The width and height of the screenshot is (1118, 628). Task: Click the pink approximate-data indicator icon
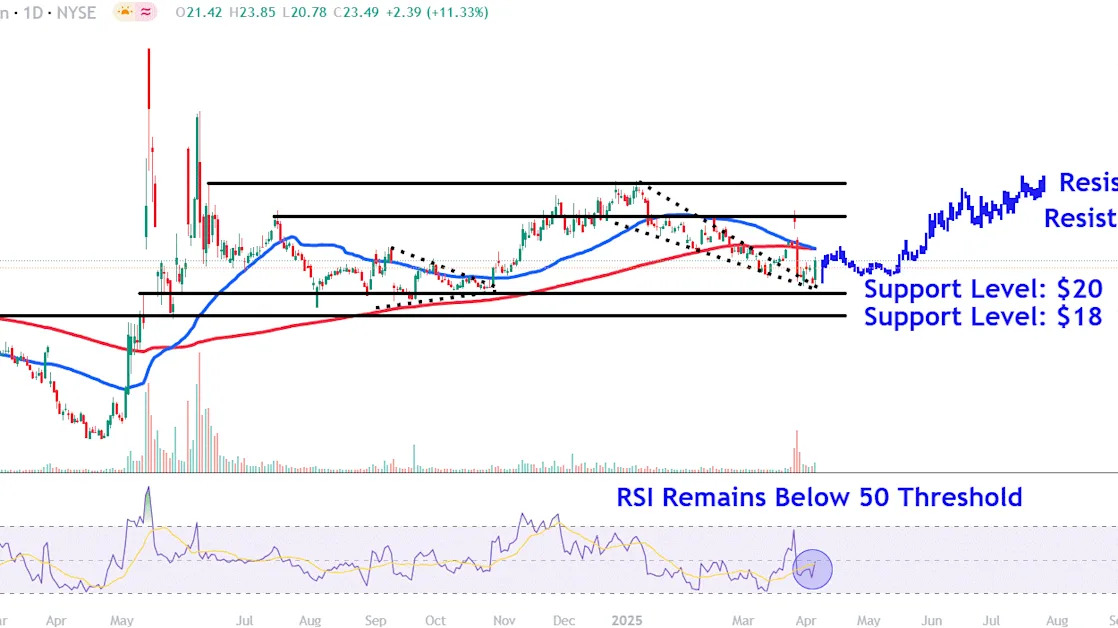point(146,12)
